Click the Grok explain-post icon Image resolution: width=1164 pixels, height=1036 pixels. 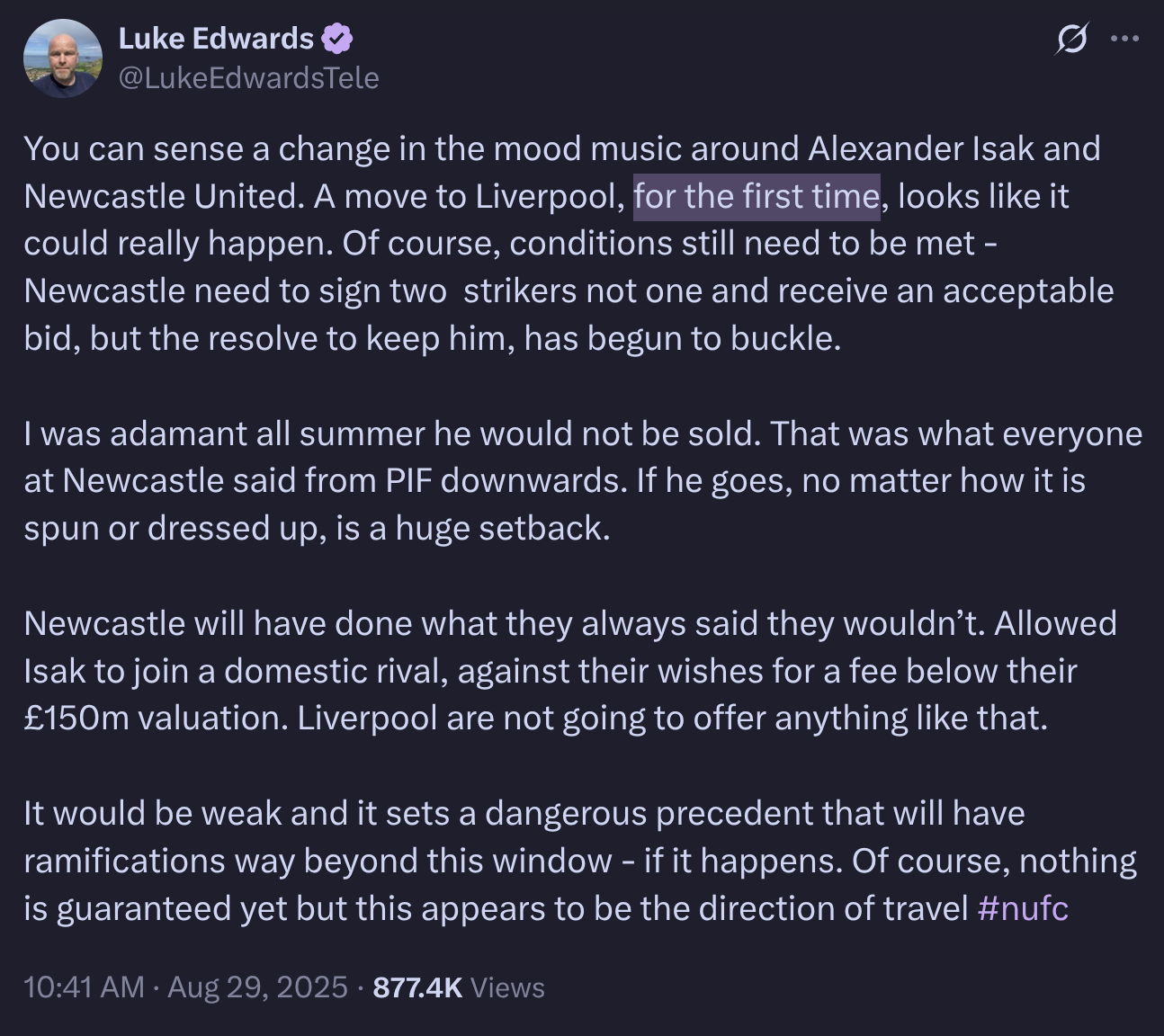(x=1072, y=39)
